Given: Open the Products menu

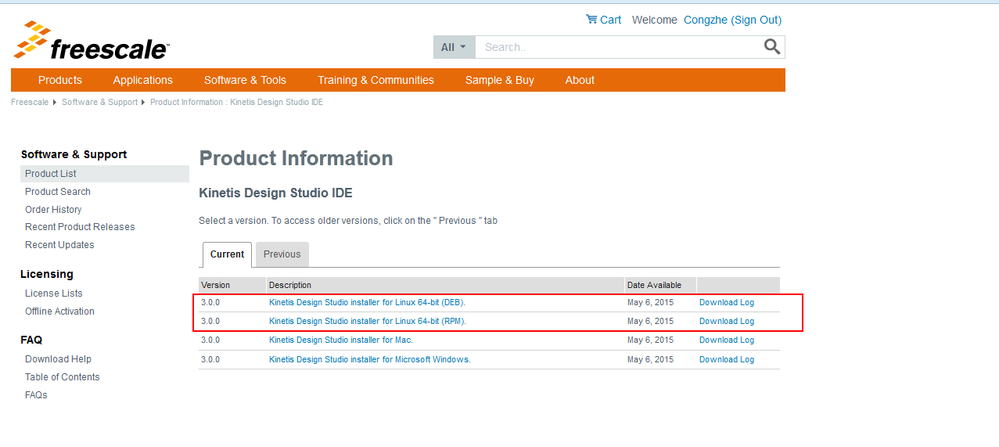Looking at the screenshot, I should pyautogui.click(x=60, y=80).
